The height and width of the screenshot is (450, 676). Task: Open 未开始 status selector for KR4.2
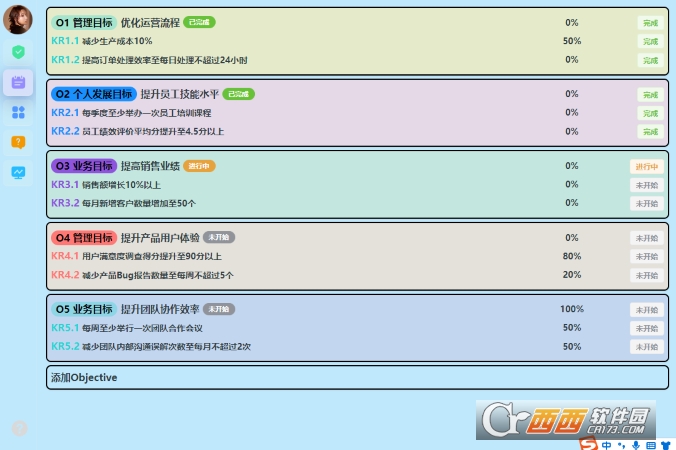[x=647, y=275]
